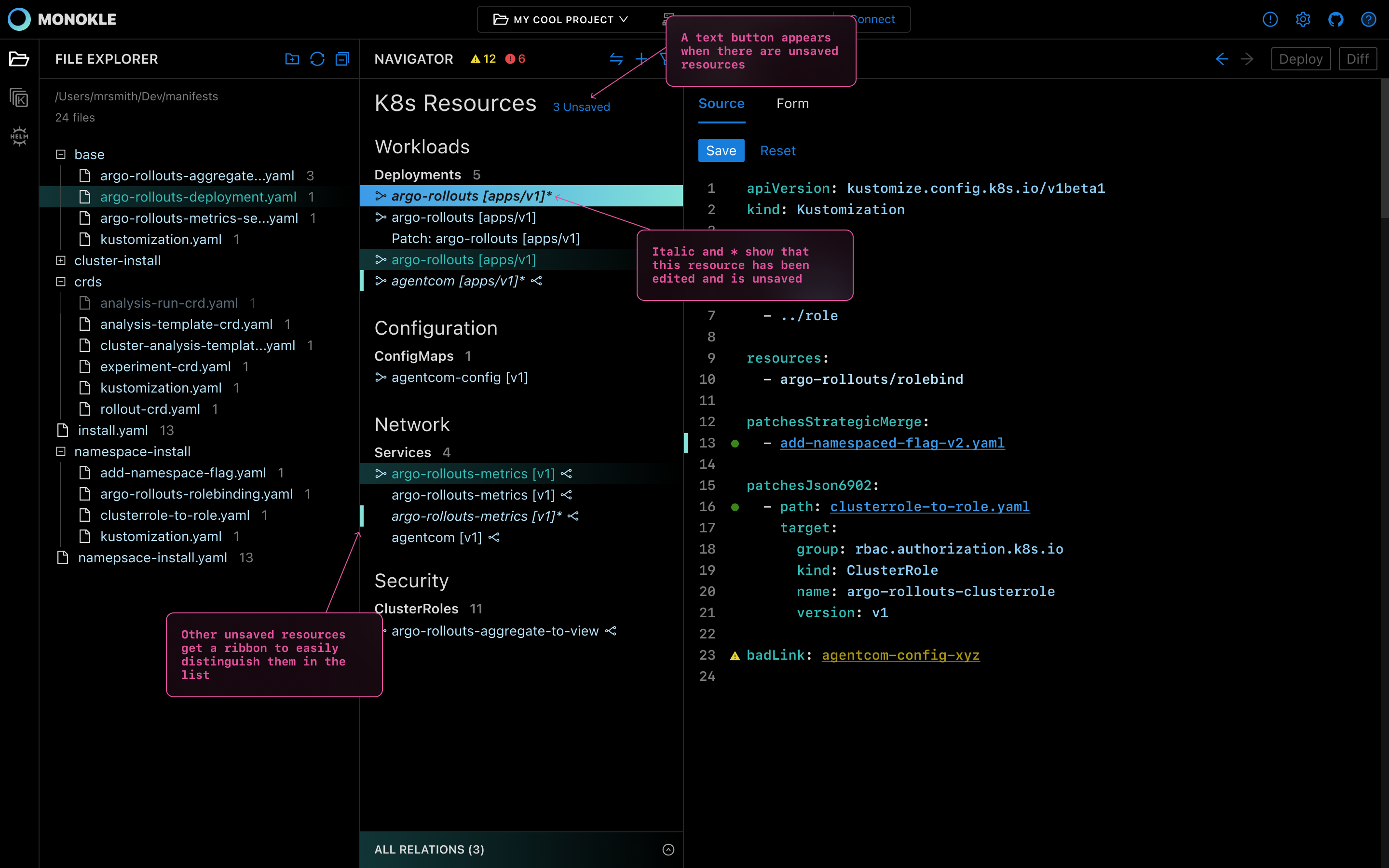Select the Source tab
Screen dimensions: 1389x868
click(x=722, y=103)
